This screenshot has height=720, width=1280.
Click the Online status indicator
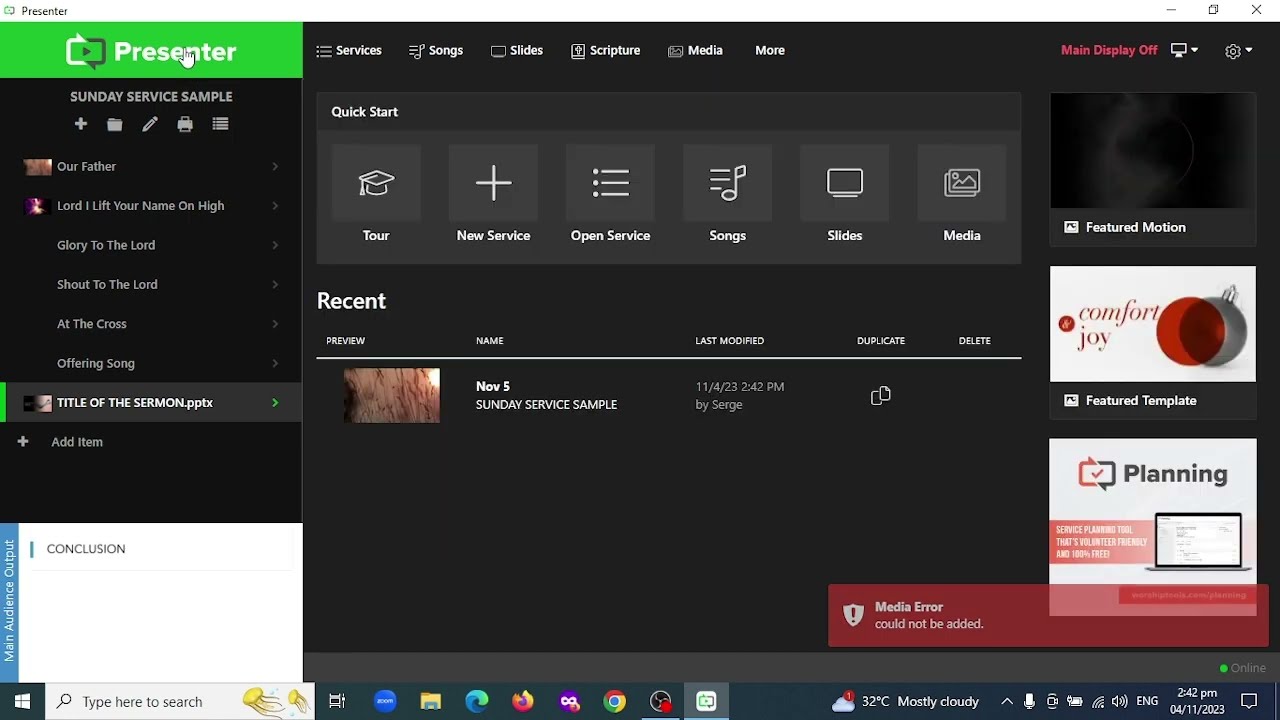[x=1242, y=668]
